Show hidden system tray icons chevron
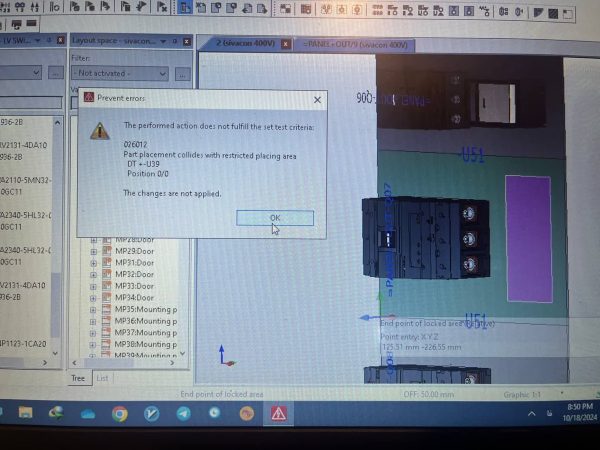 pos(532,414)
